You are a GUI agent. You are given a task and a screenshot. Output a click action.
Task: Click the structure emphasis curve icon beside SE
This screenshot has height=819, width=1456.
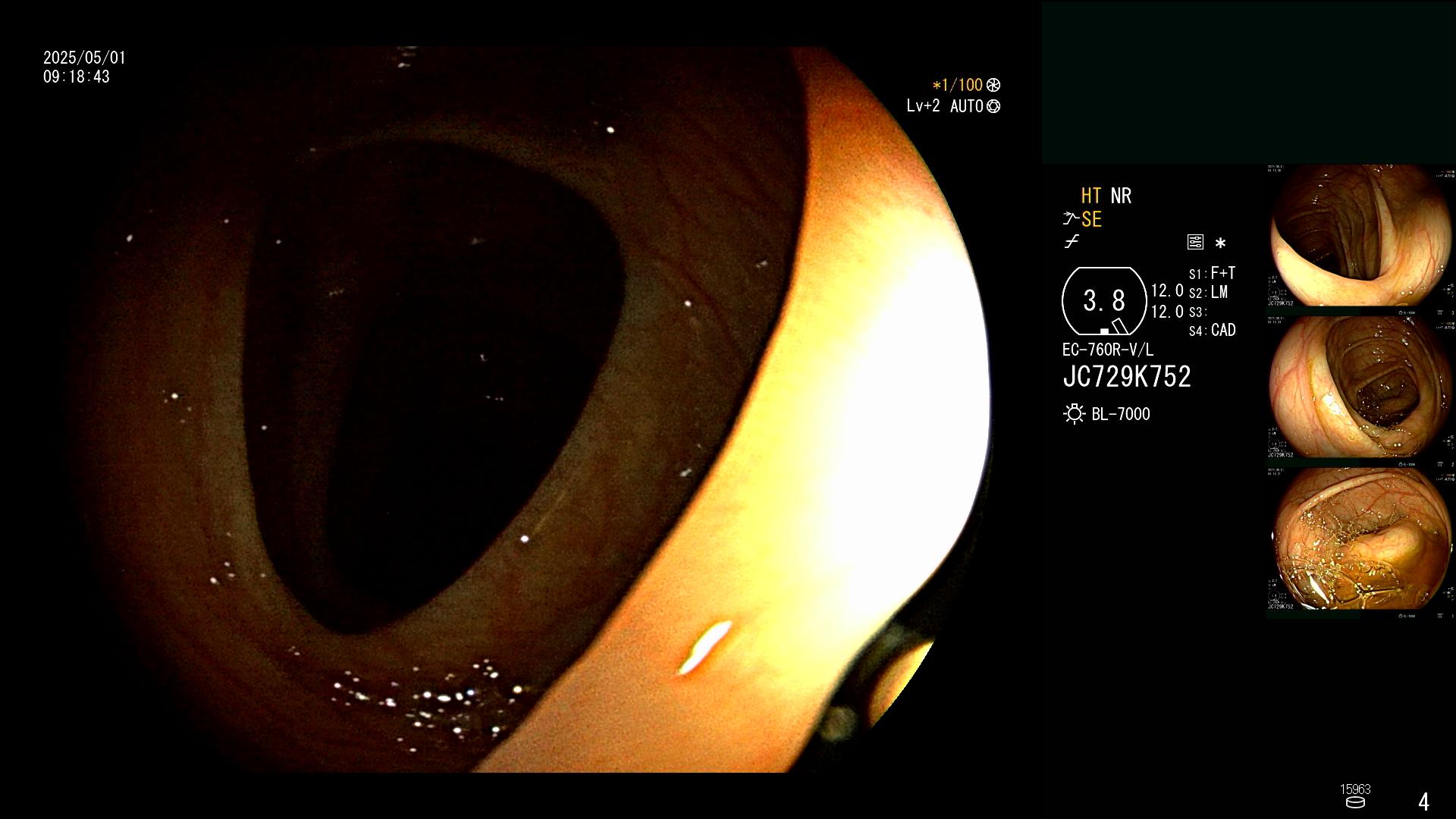coord(1070,219)
